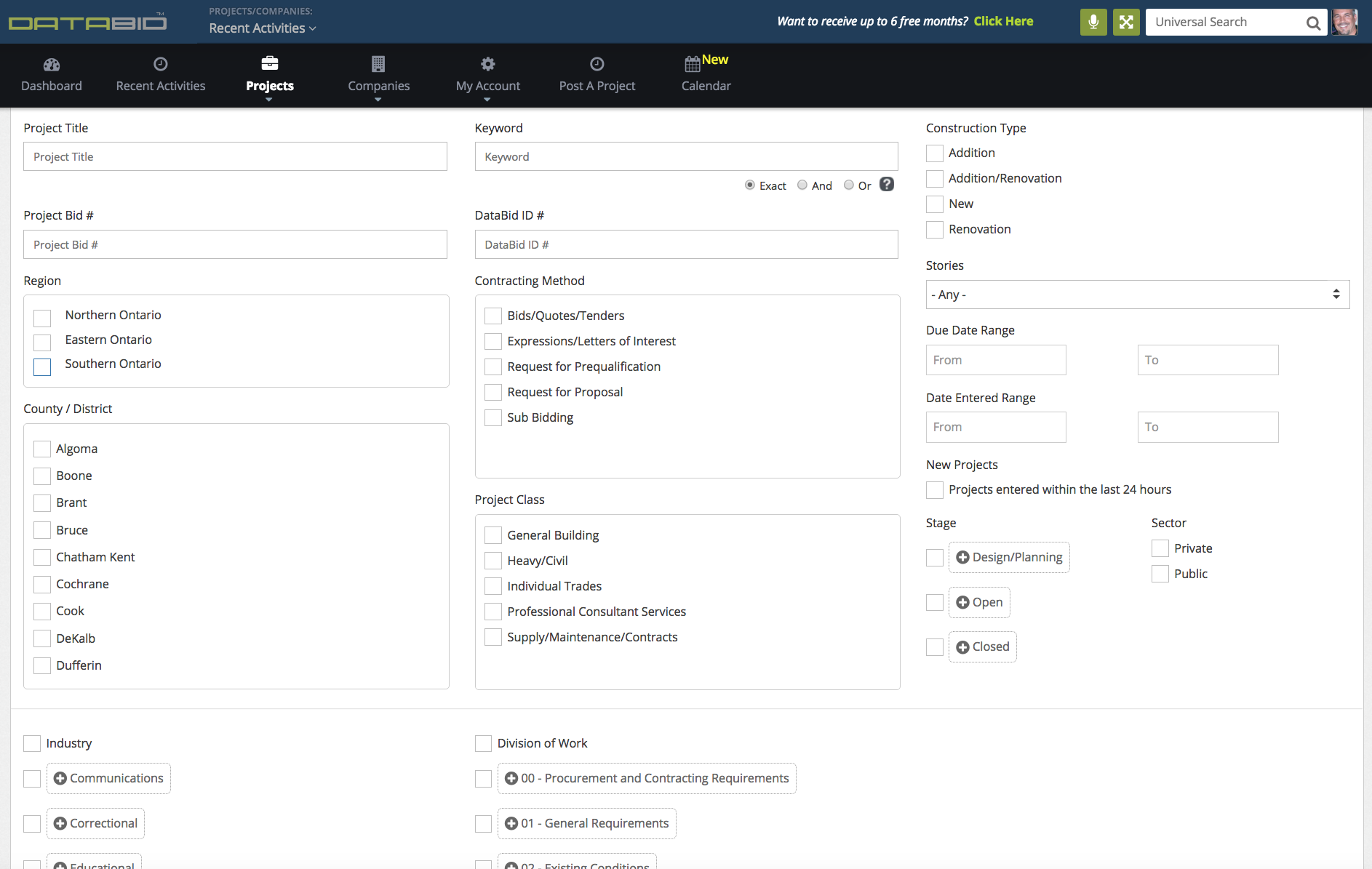1372x869 pixels.
Task: Click the Projects briefcase icon
Action: pyautogui.click(x=269, y=63)
